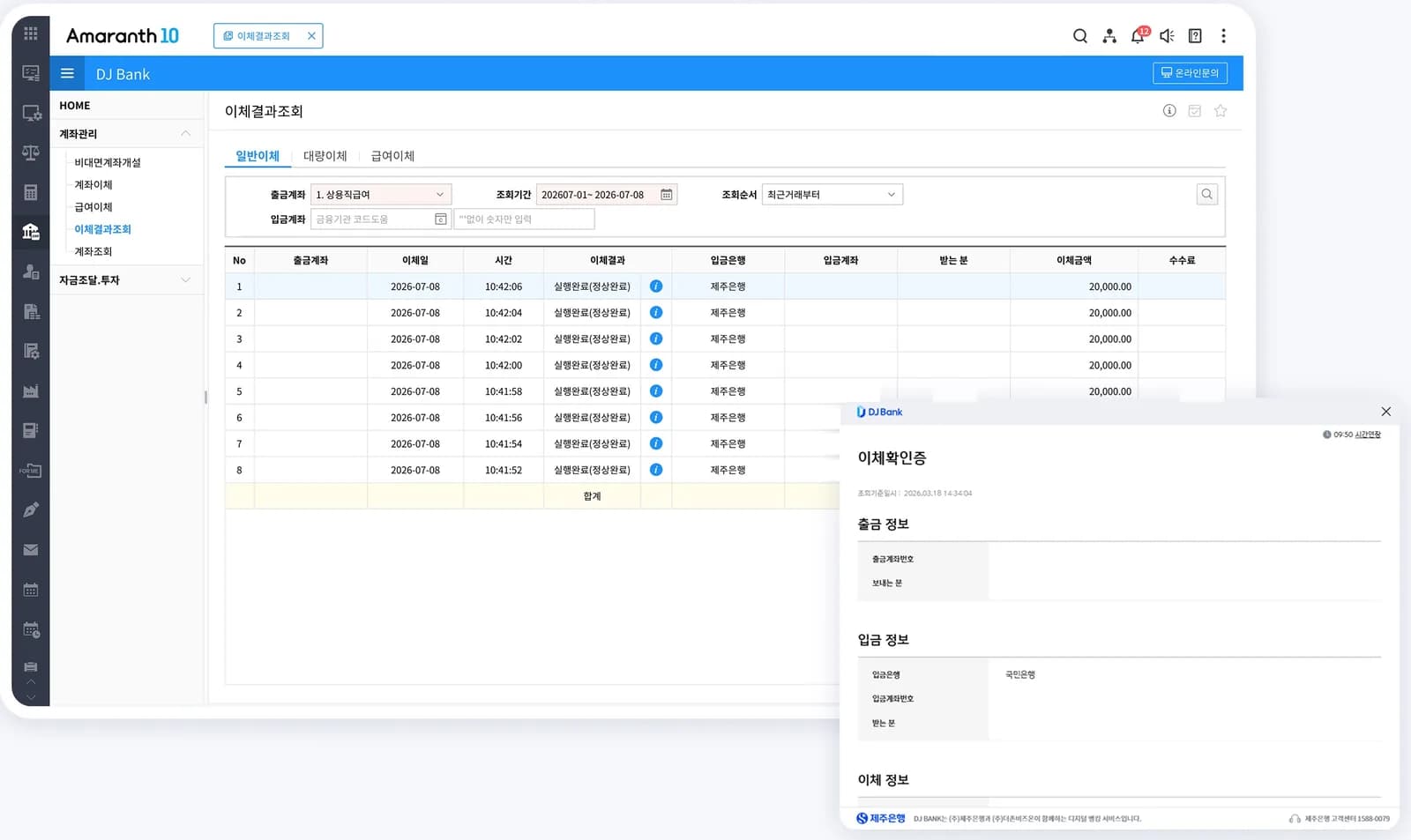
Task: Close the 이체확인증 popup
Action: [1386, 412]
